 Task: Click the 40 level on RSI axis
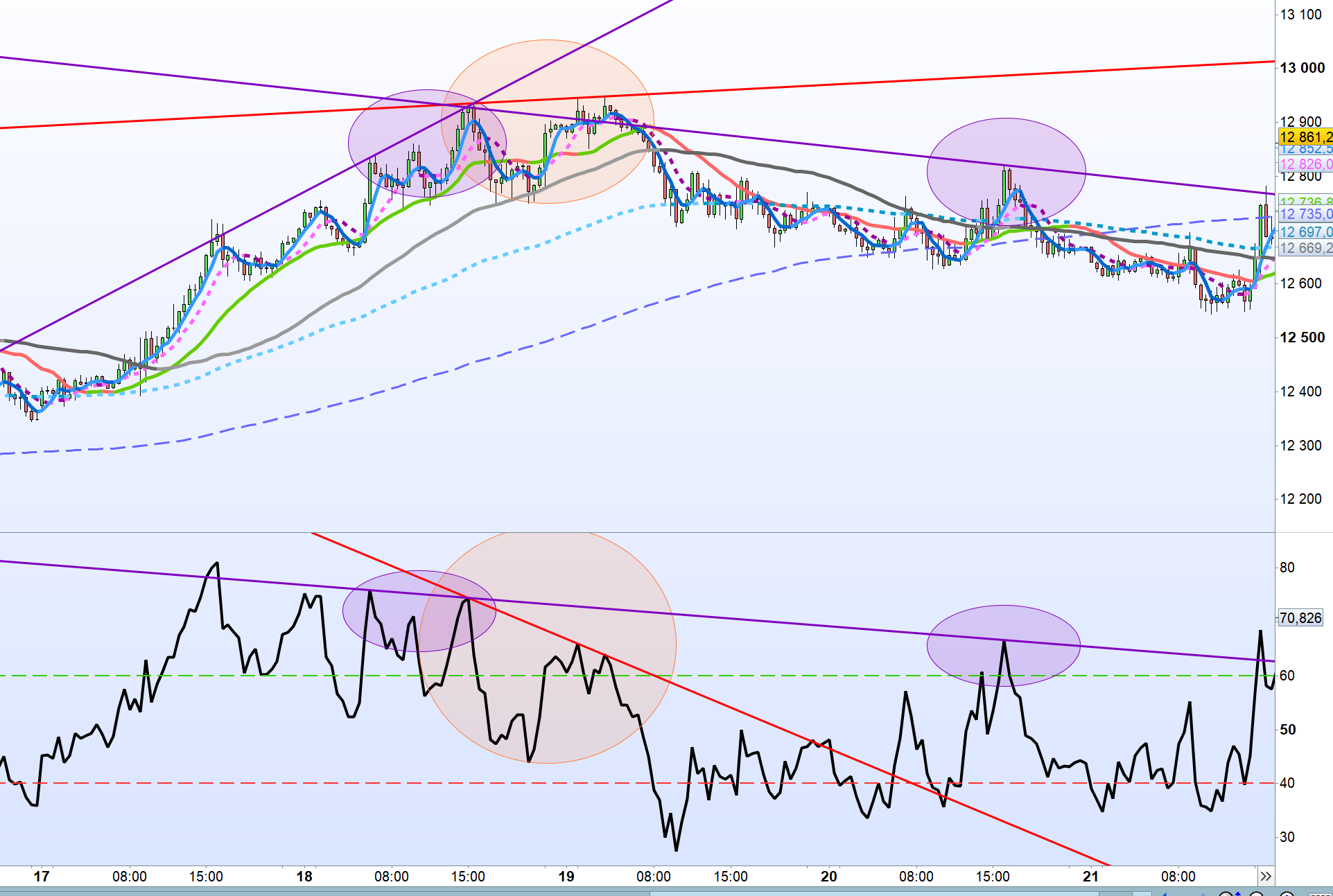point(1287,783)
